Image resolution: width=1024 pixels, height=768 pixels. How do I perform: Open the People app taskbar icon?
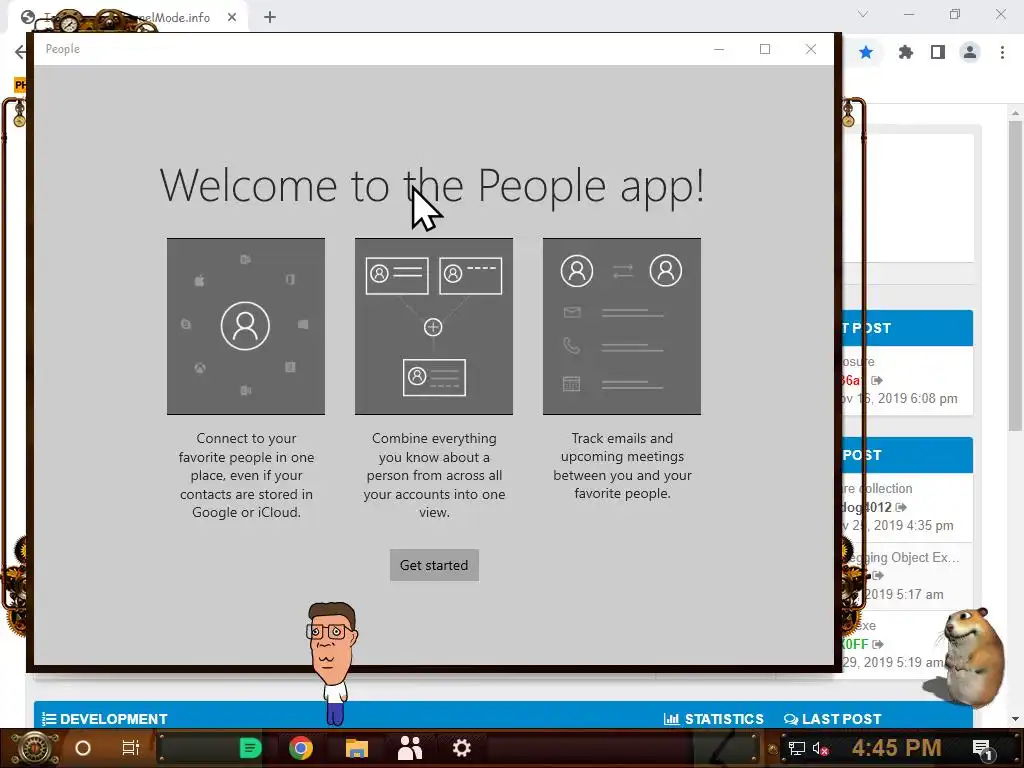410,748
